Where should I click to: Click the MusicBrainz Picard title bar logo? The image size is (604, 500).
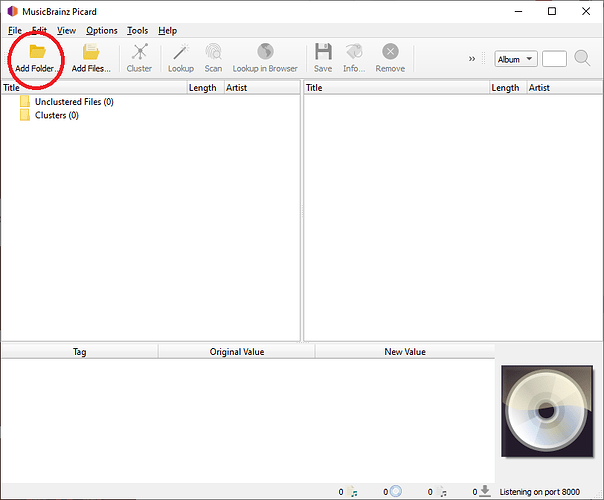click(13, 11)
